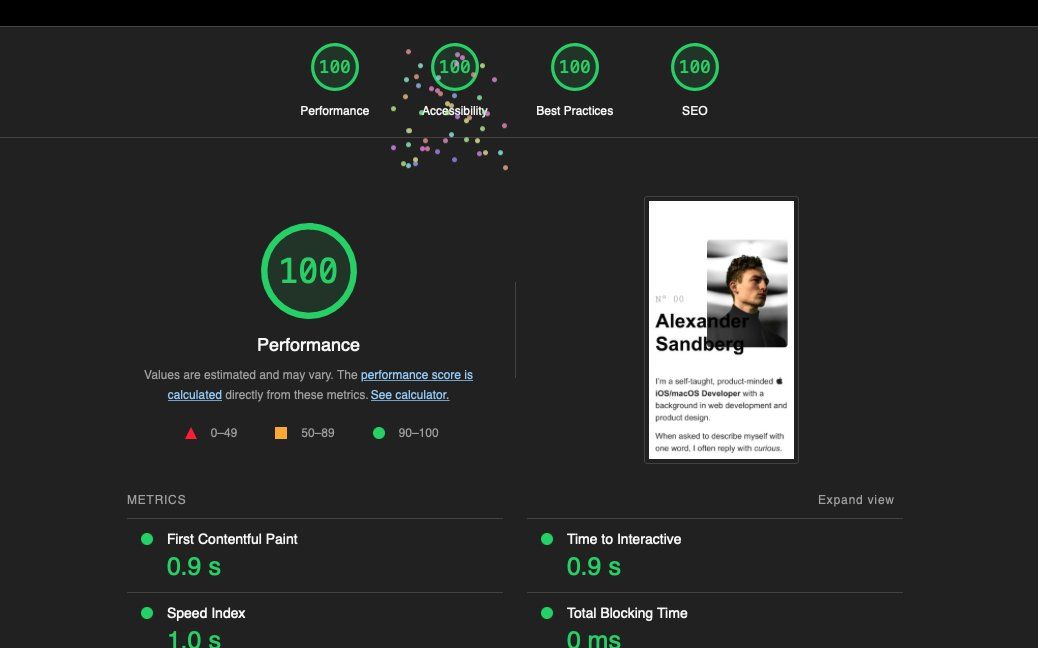Open the 'performance score is calculated' link
The image size is (1038, 648).
416,375
